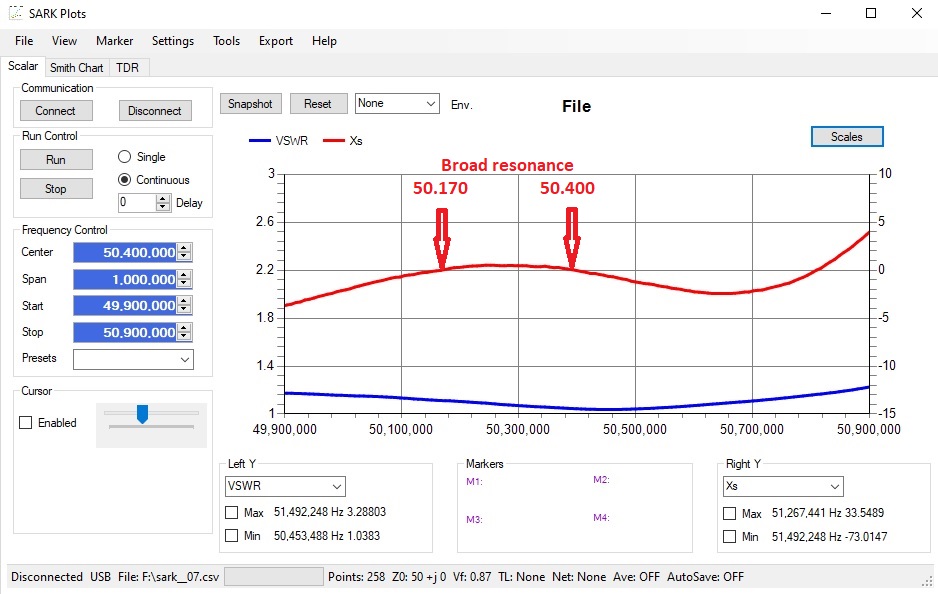Select the Single run mode radio button

[125, 157]
